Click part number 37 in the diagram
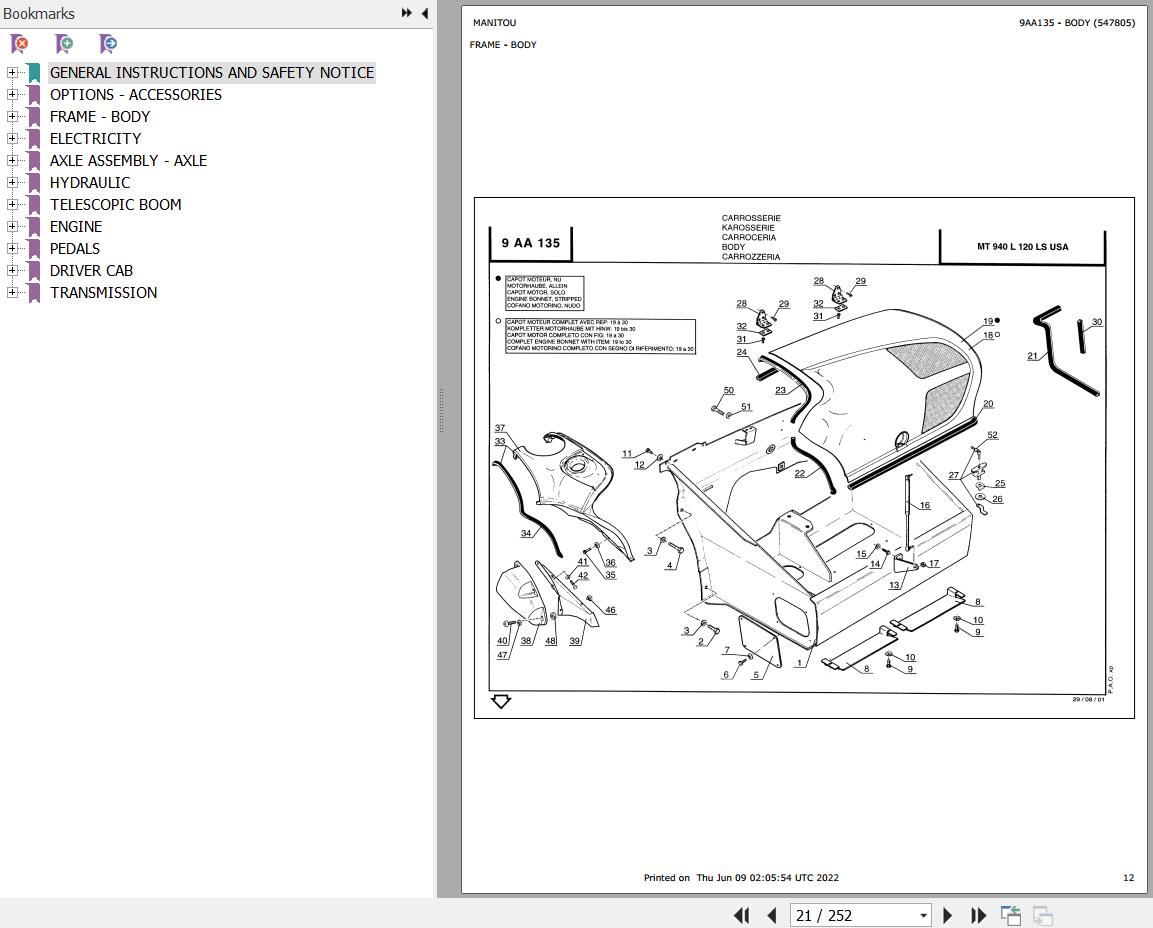The width and height of the screenshot is (1153, 928). point(500,428)
